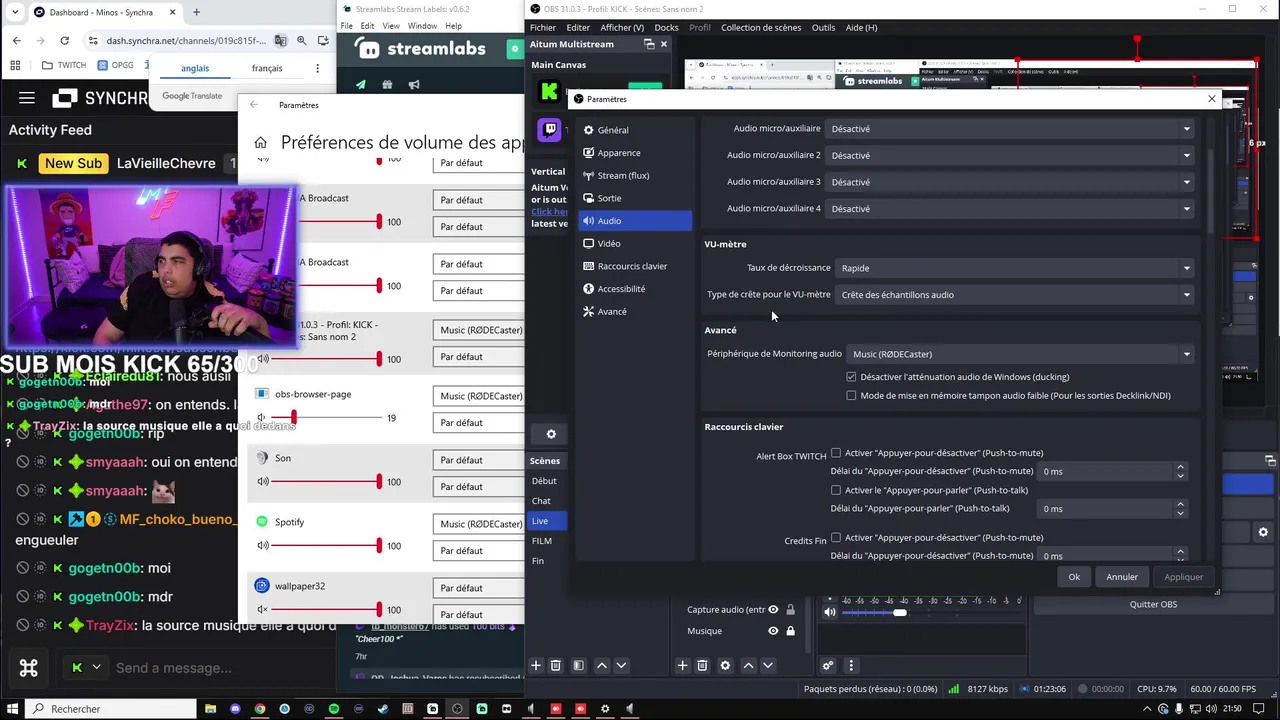Image resolution: width=1280 pixels, height=720 pixels.
Task: Delete selected scene with trash icon
Action: 555,665
